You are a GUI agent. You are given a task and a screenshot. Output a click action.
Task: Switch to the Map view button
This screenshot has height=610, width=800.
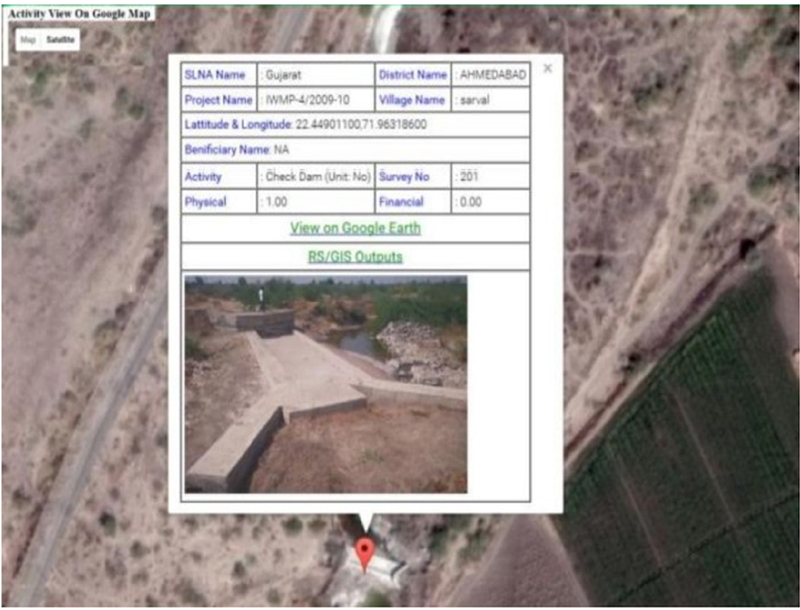point(28,40)
